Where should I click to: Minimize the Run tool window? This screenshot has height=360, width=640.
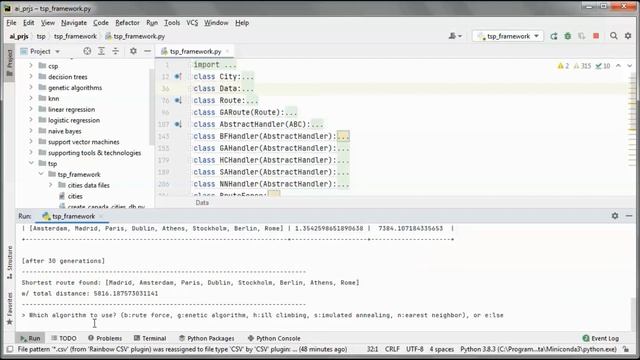tap(629, 216)
